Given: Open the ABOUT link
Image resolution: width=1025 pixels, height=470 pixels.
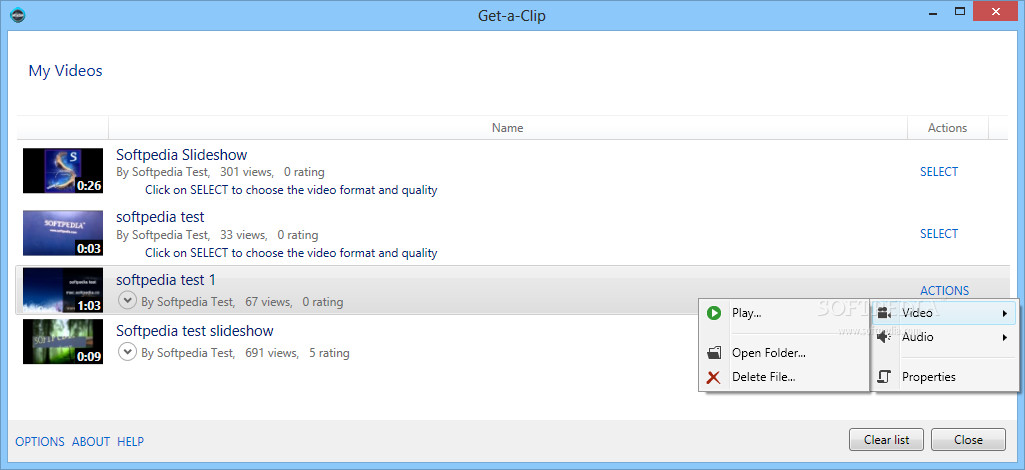Looking at the screenshot, I should 91,442.
